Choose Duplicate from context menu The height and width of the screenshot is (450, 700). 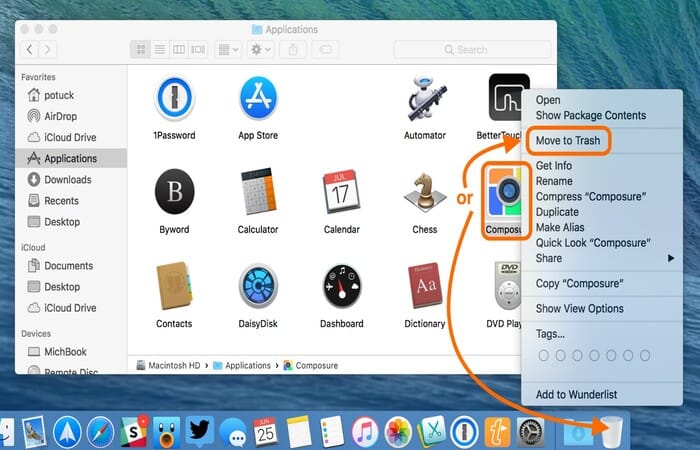coord(602,212)
